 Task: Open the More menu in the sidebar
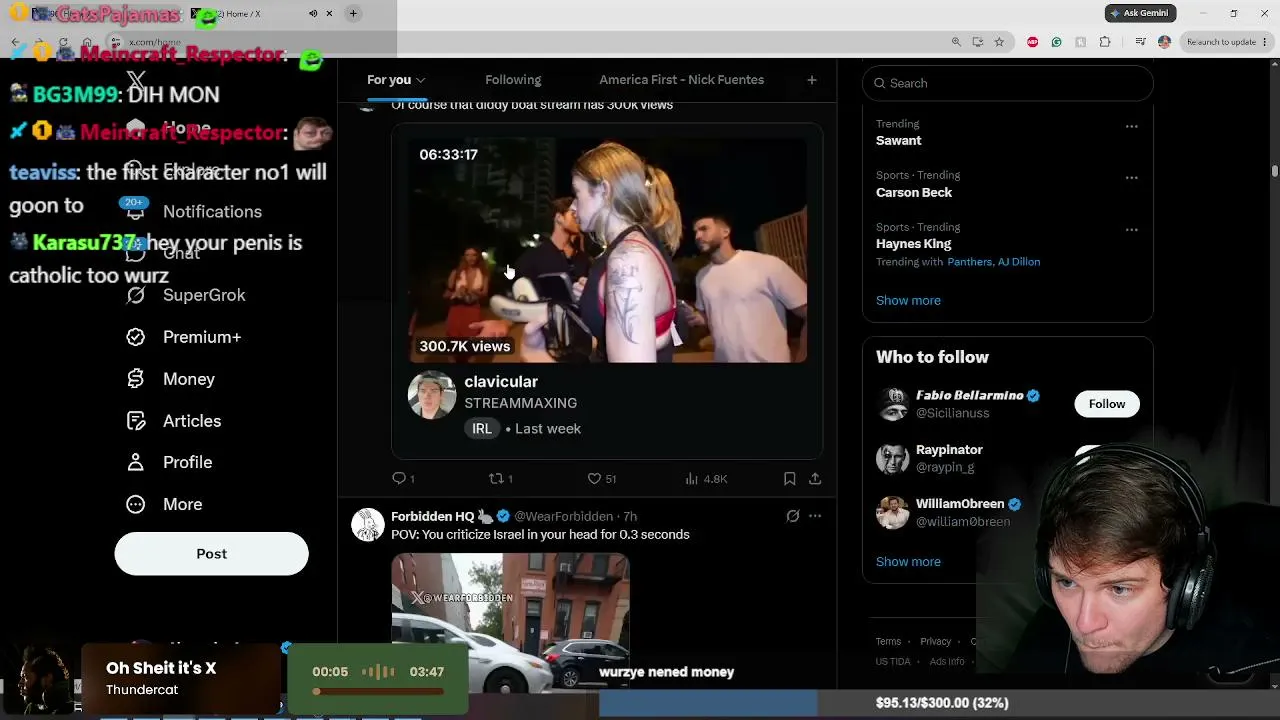[x=165, y=504]
